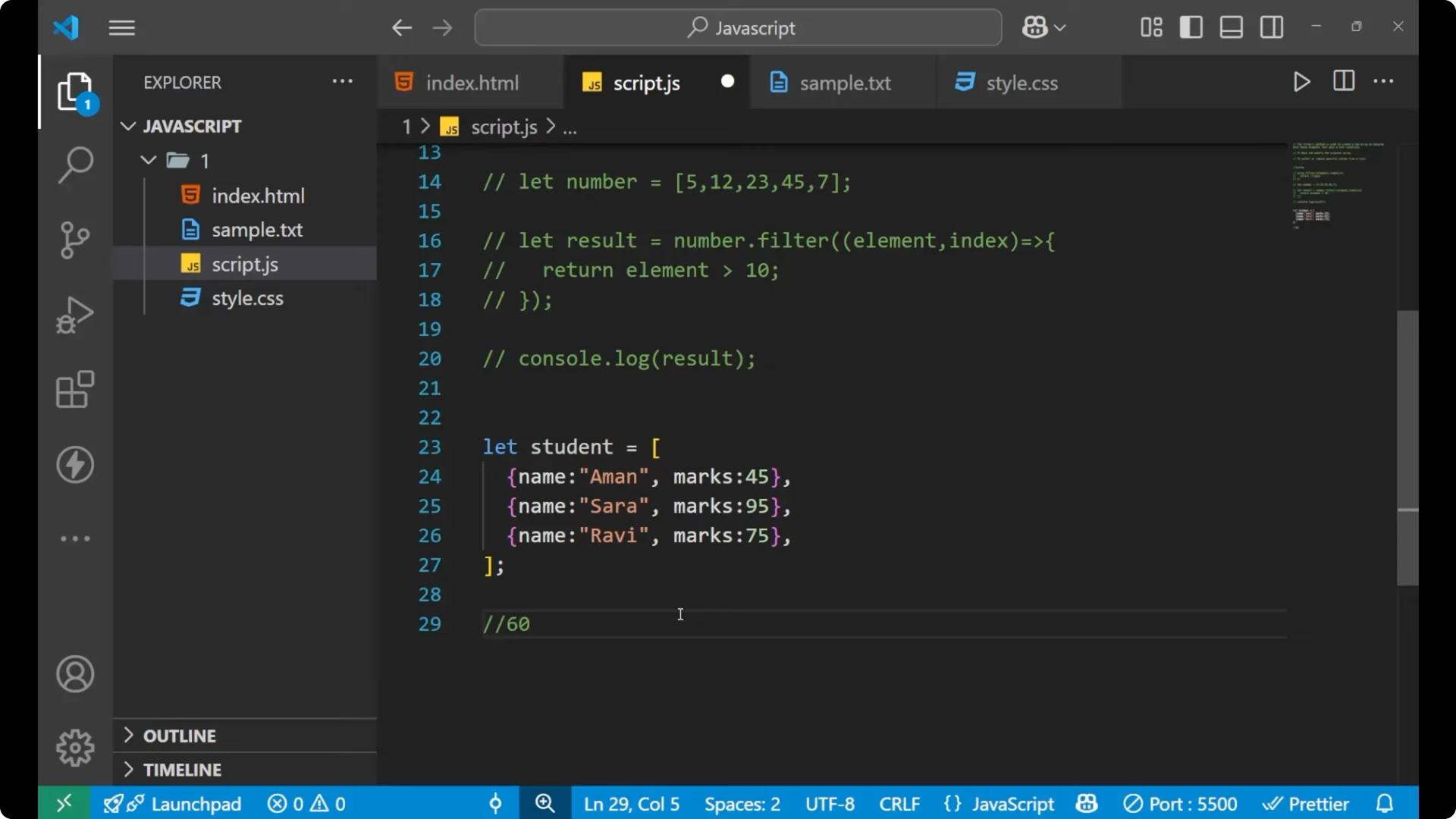
Task: Switch to the index.html tab
Action: point(470,82)
